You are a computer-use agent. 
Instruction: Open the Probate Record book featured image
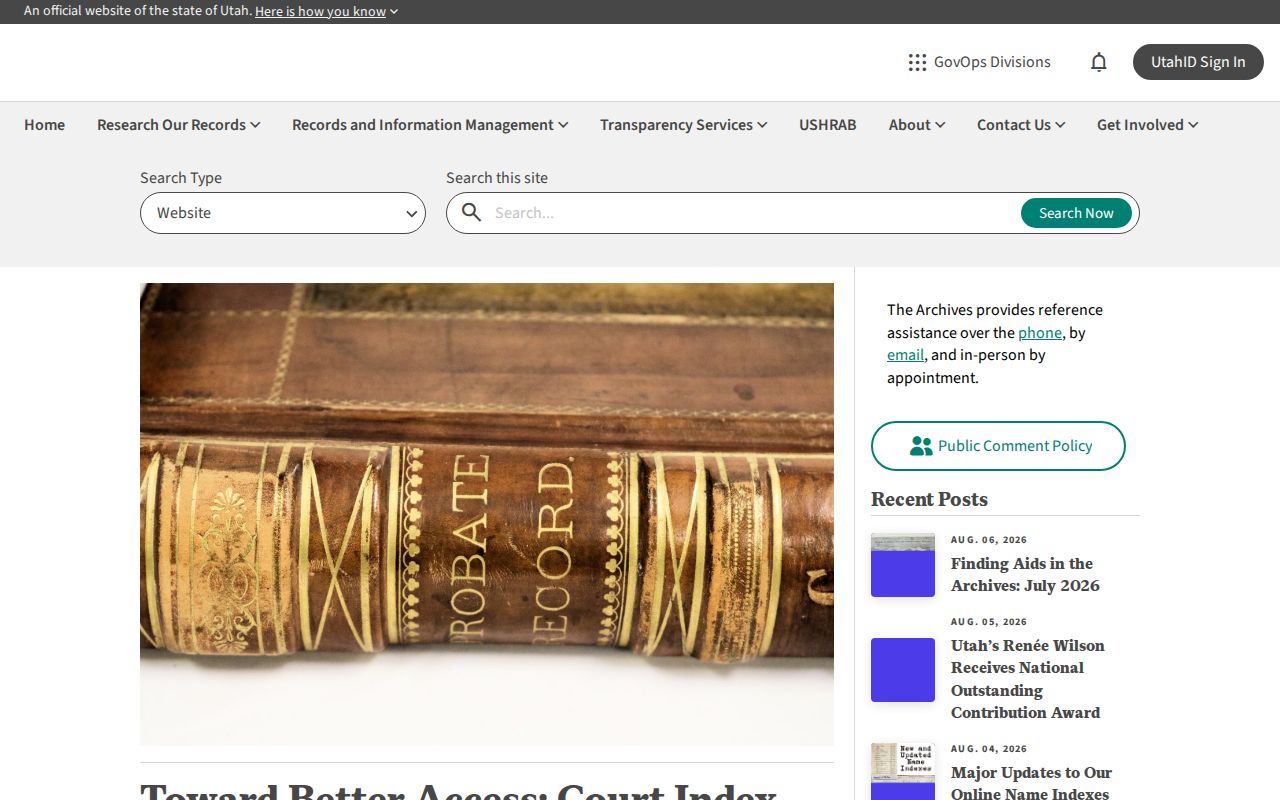(487, 514)
